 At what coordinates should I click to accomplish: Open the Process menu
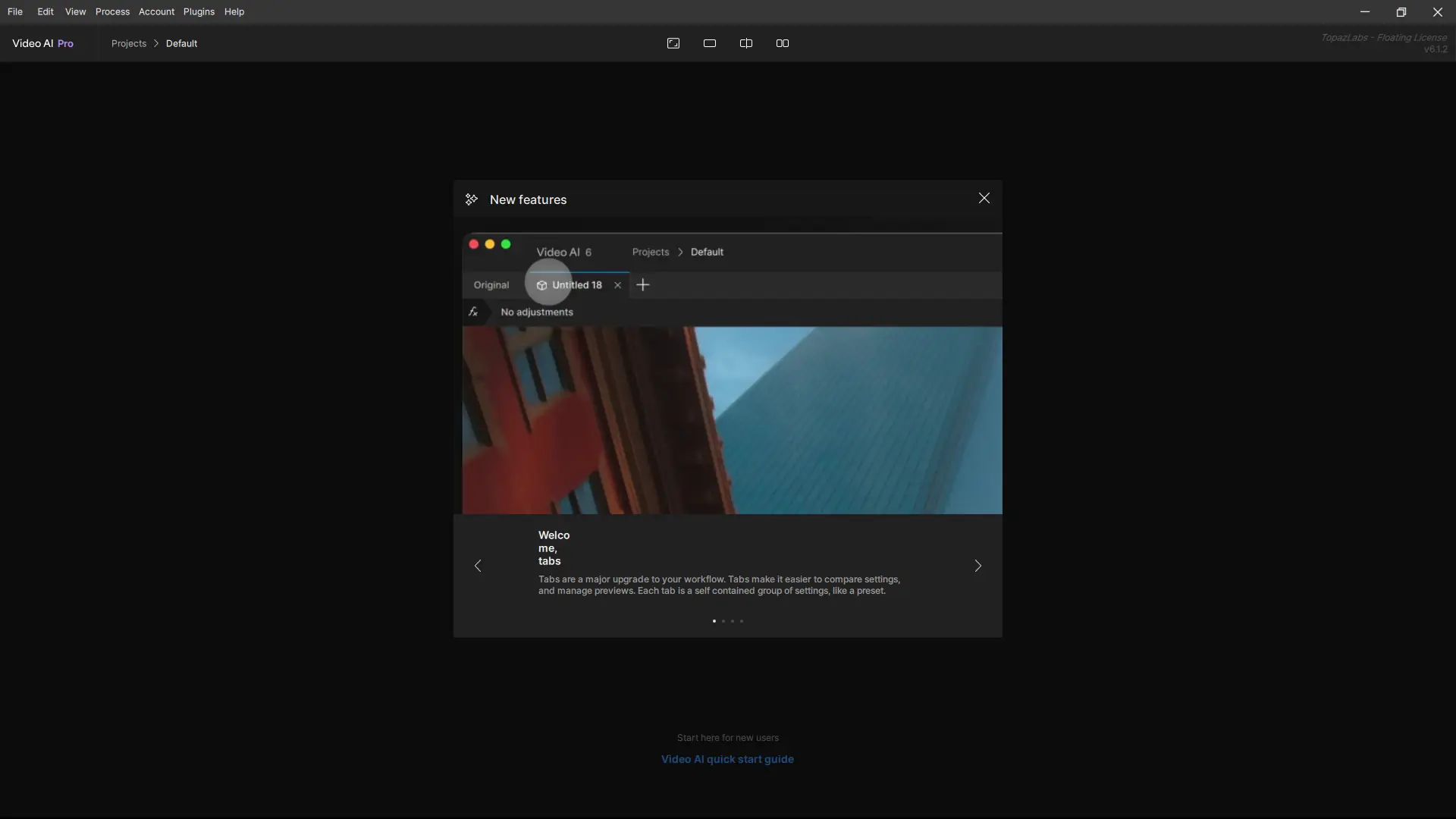pos(112,11)
